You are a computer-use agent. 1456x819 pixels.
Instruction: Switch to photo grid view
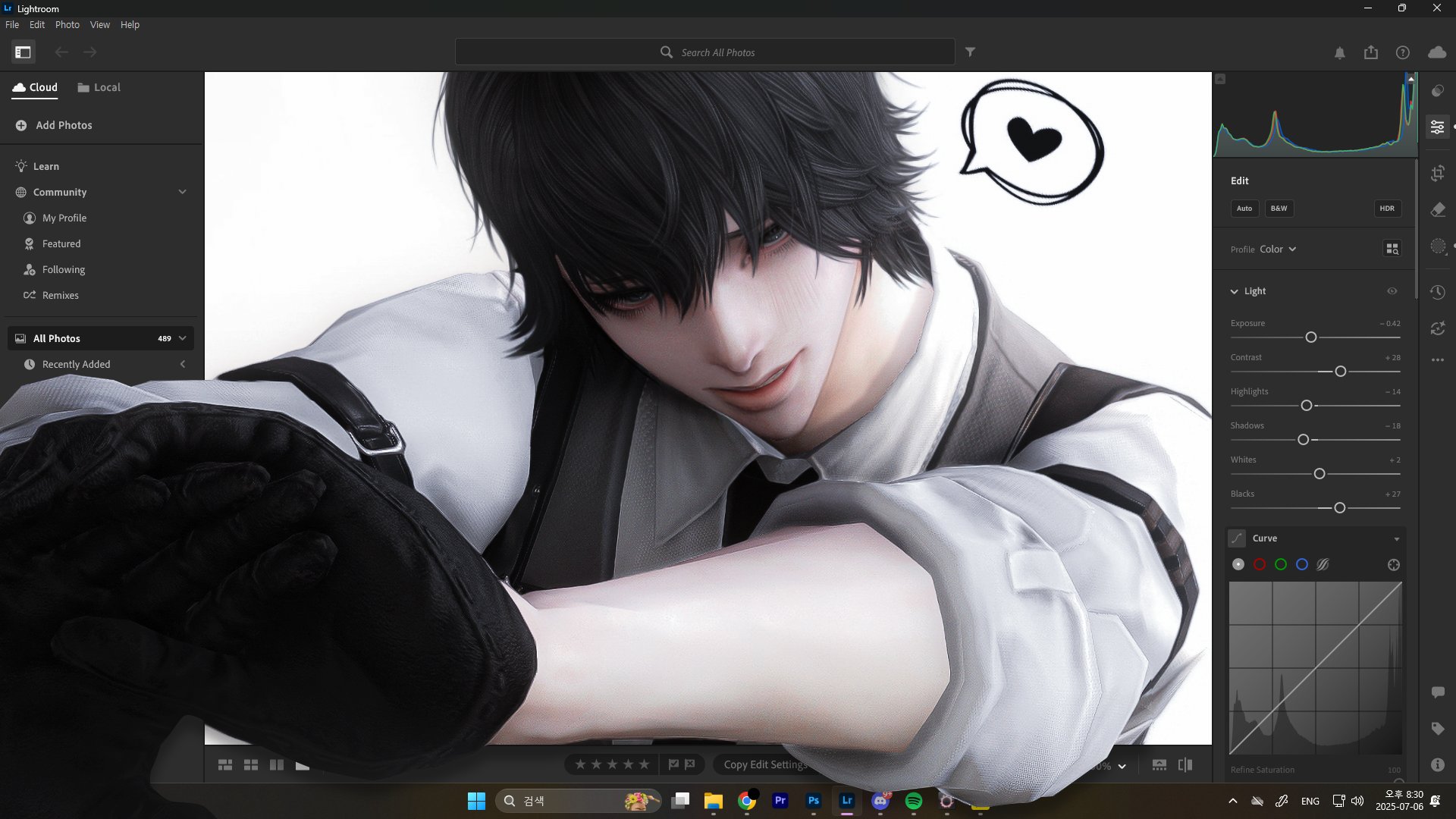tap(225, 765)
